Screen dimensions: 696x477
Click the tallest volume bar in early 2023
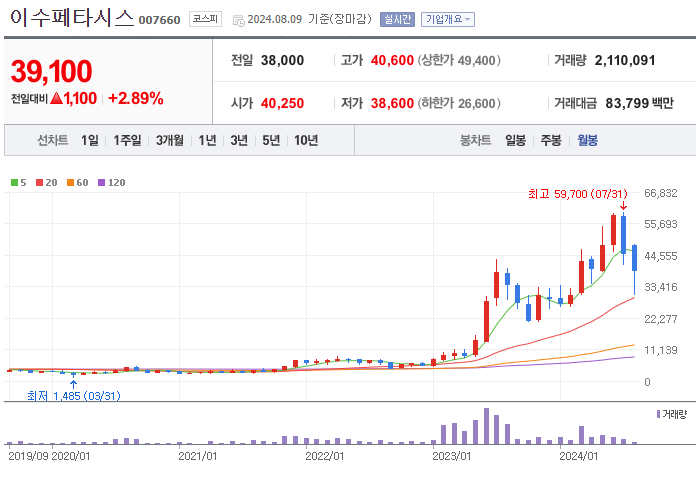(x=486, y=426)
